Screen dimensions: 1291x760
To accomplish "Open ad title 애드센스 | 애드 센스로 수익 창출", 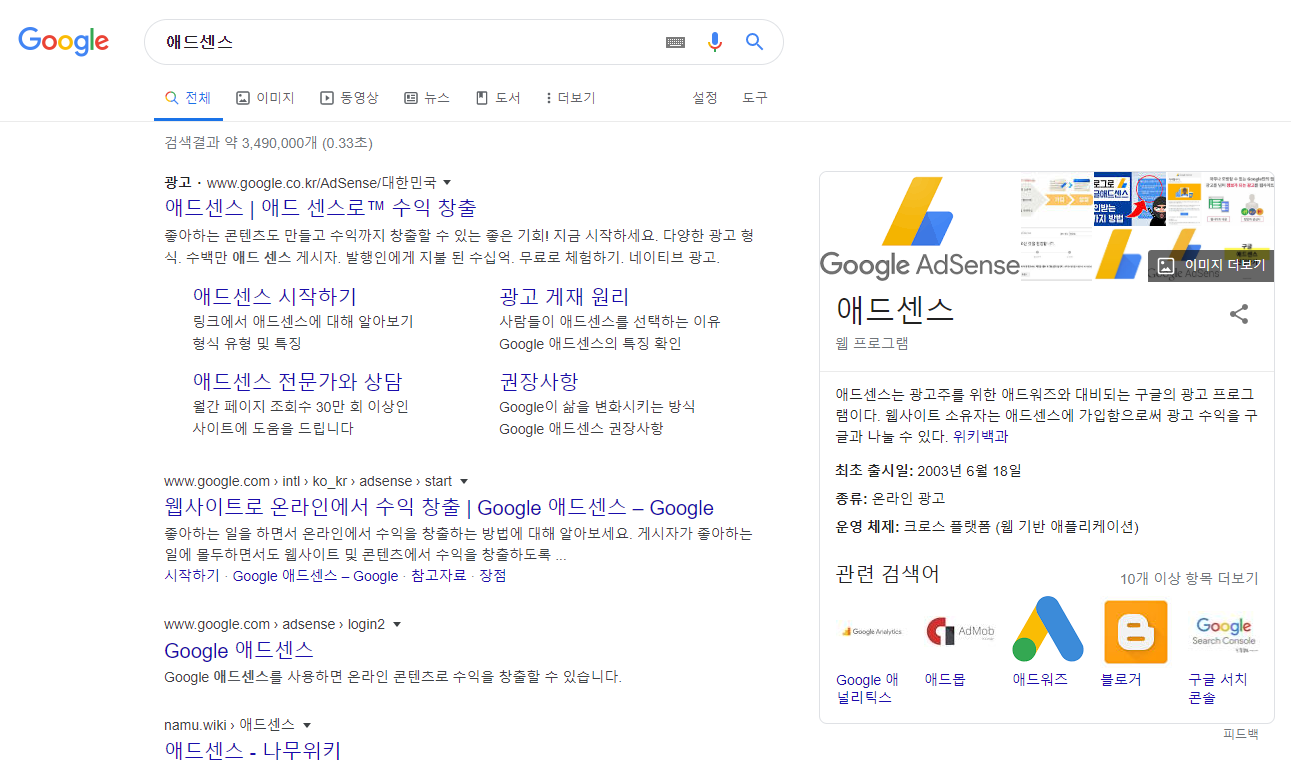I will pos(320,208).
